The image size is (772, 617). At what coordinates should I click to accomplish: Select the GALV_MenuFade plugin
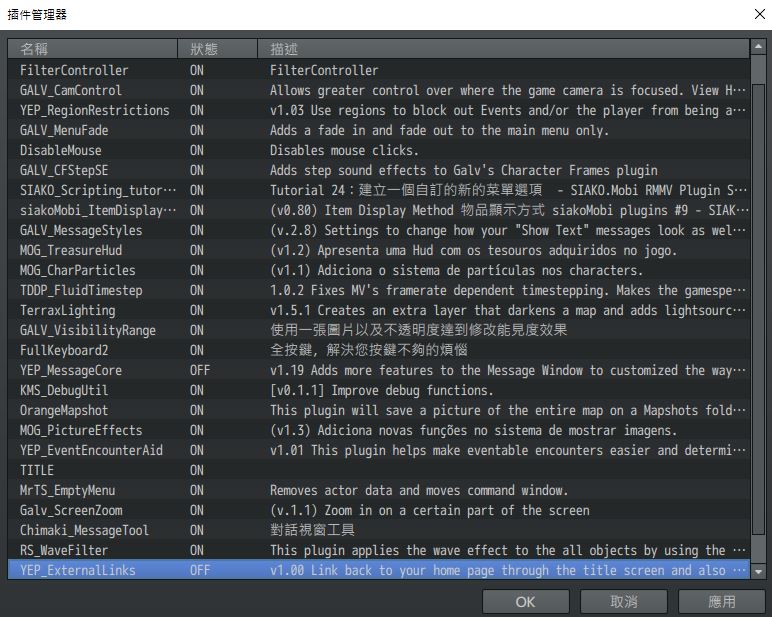click(379, 130)
